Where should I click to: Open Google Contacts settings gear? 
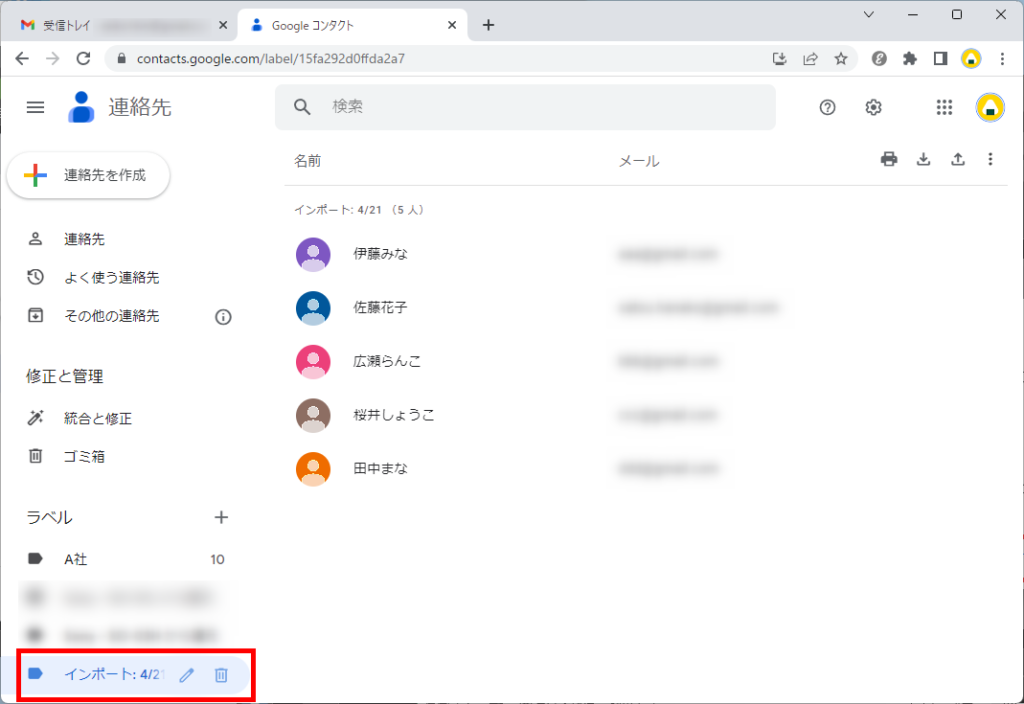[873, 107]
